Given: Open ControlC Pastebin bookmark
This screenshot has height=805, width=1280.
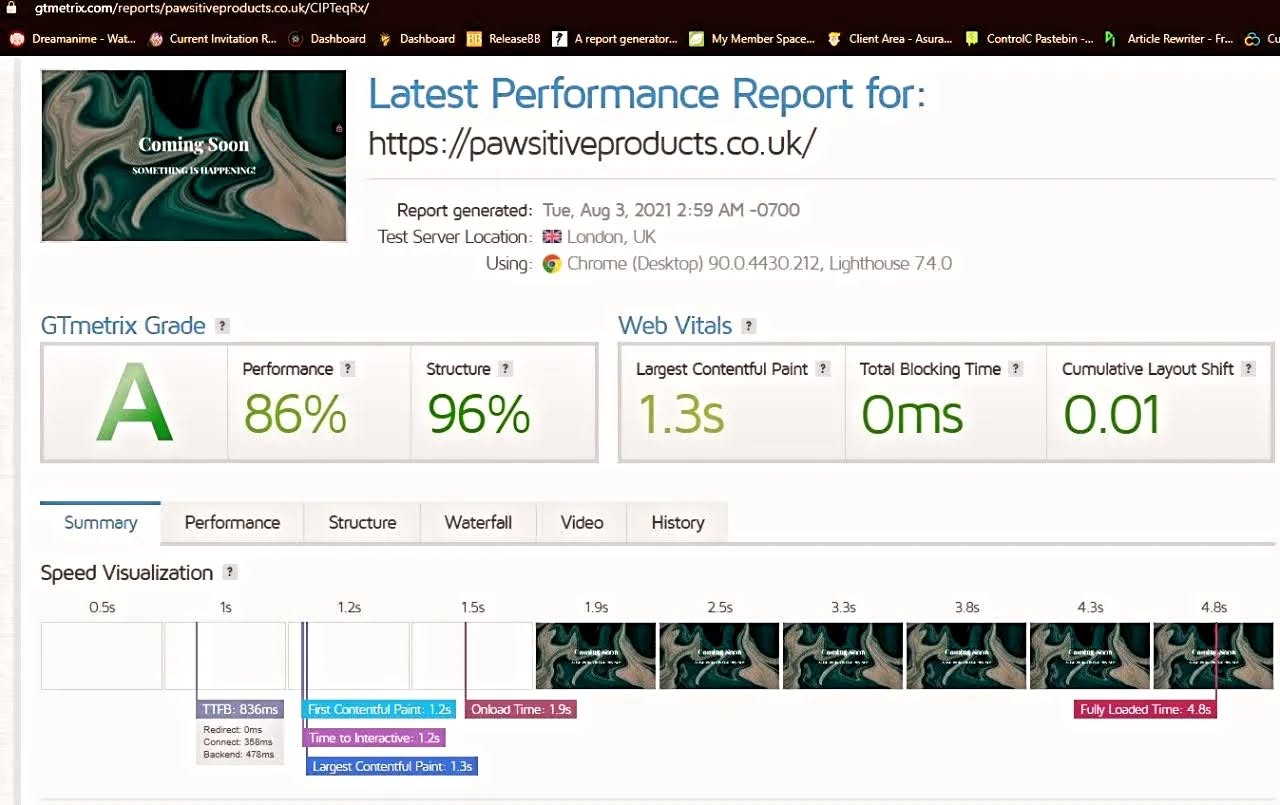Looking at the screenshot, I should [1028, 39].
